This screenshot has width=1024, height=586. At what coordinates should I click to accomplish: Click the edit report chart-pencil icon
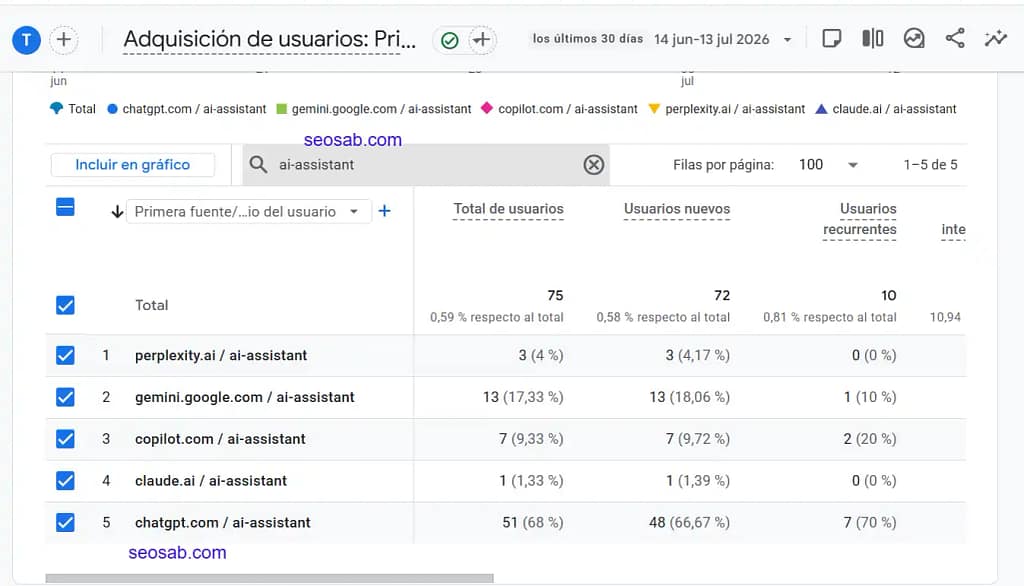[x=914, y=39]
